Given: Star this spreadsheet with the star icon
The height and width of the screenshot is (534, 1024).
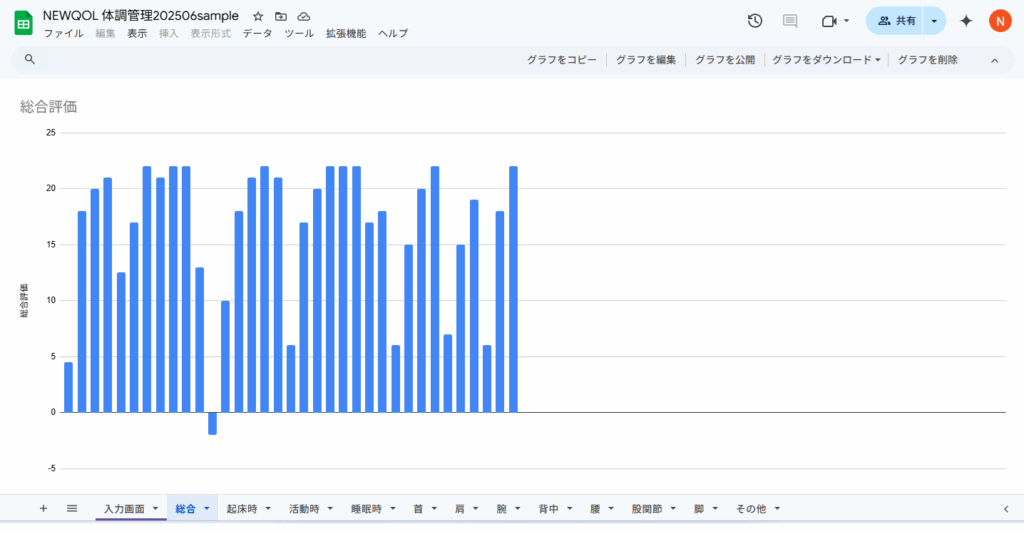Looking at the screenshot, I should click(258, 17).
